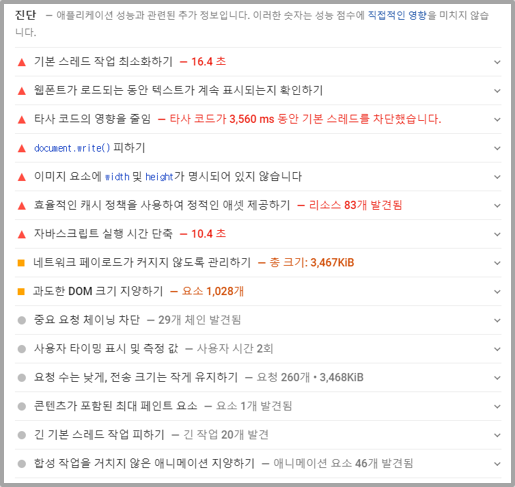The height and width of the screenshot is (487, 515).
Task: Select the 29개 체인 발견됨 value
Action: (199, 320)
